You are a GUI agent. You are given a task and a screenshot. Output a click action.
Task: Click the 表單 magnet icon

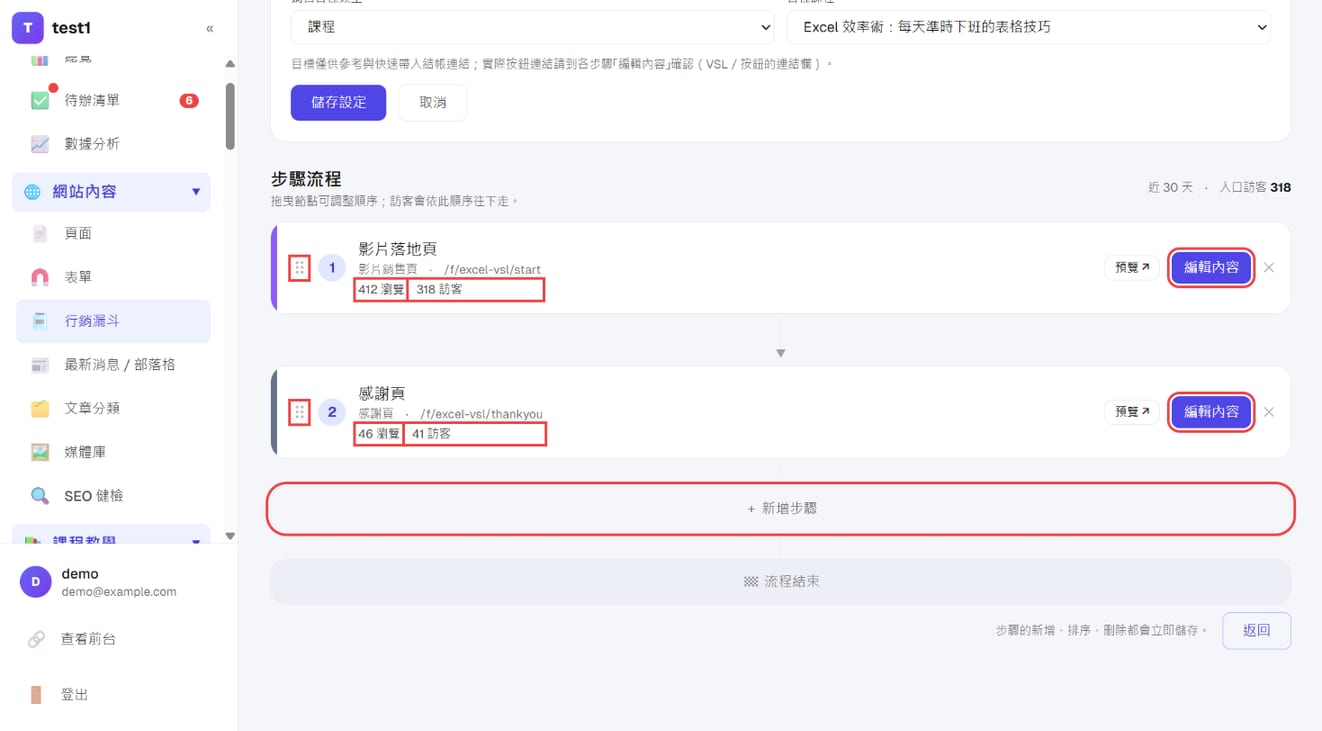pos(40,277)
